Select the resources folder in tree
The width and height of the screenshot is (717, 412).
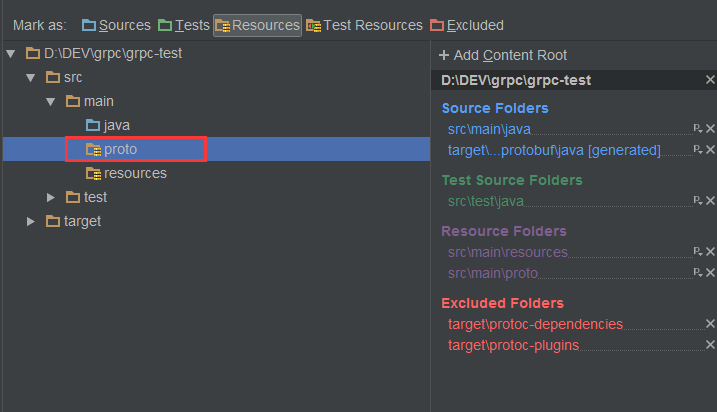(135, 173)
